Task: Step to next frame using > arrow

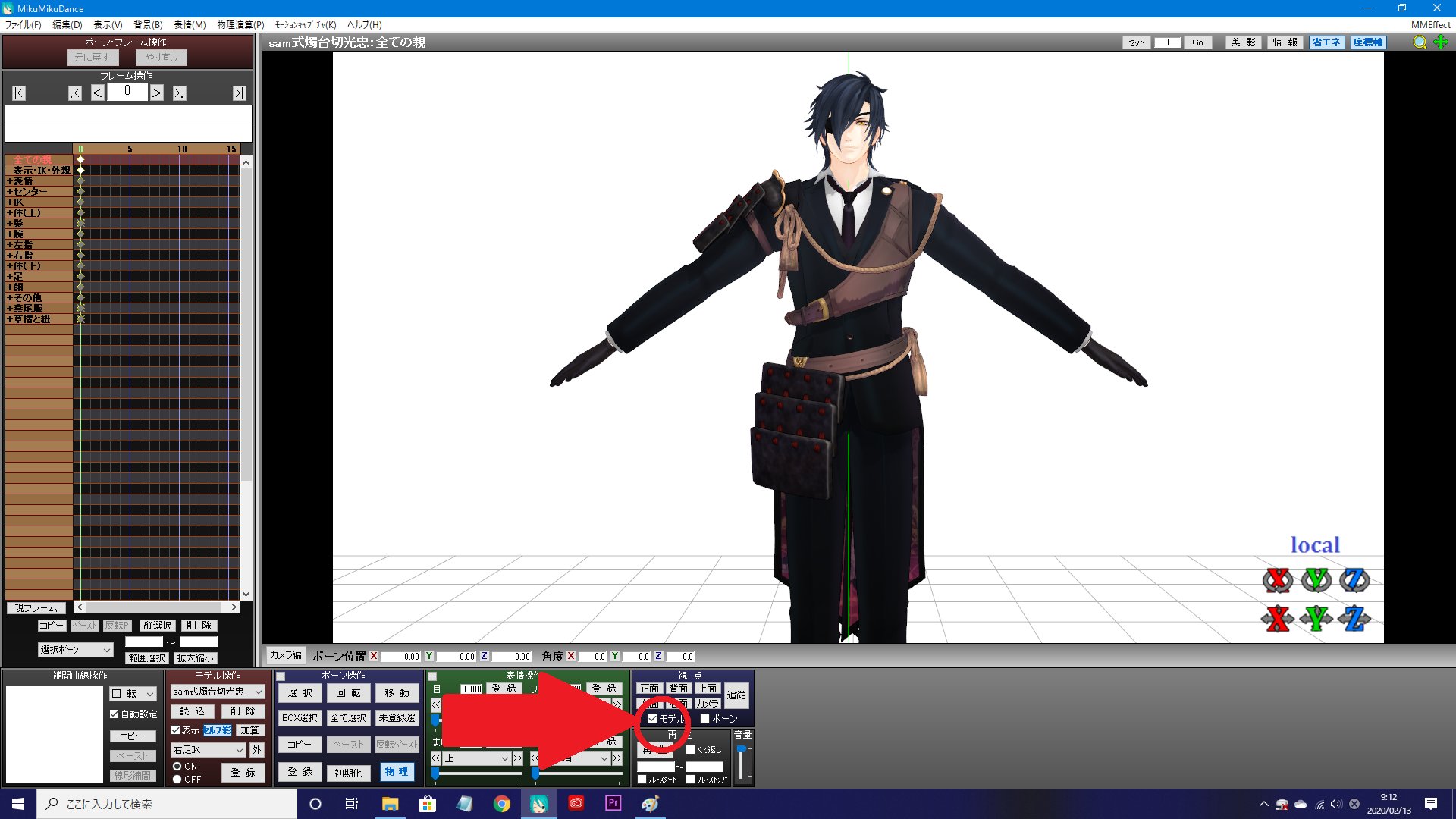Action: [156, 93]
